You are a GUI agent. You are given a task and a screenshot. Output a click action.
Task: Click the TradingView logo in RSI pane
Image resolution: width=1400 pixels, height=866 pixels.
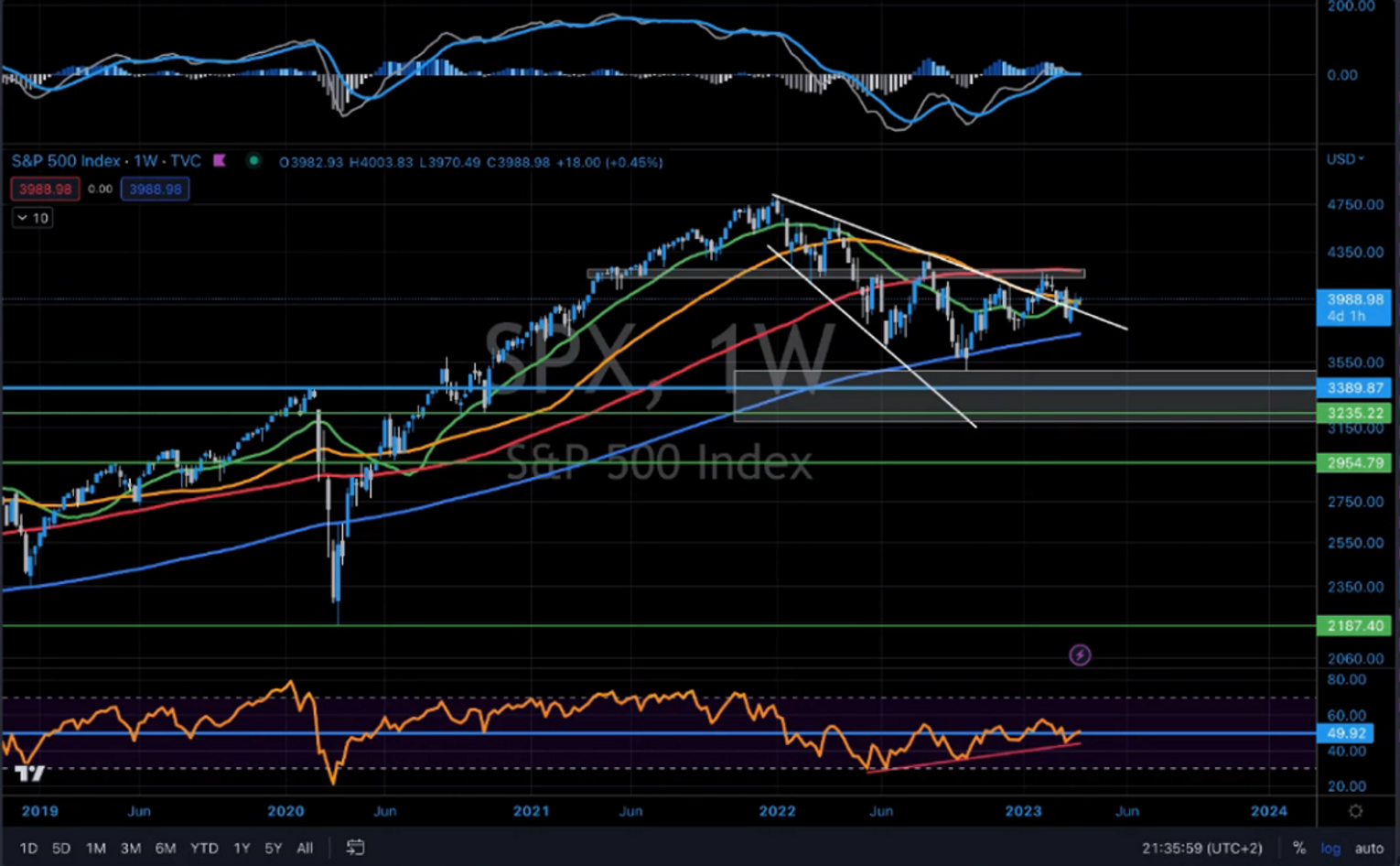29,774
